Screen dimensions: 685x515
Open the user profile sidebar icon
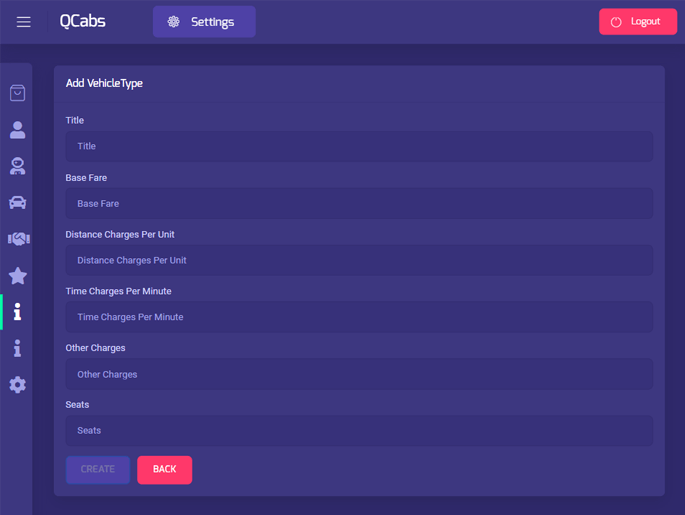(x=17, y=130)
